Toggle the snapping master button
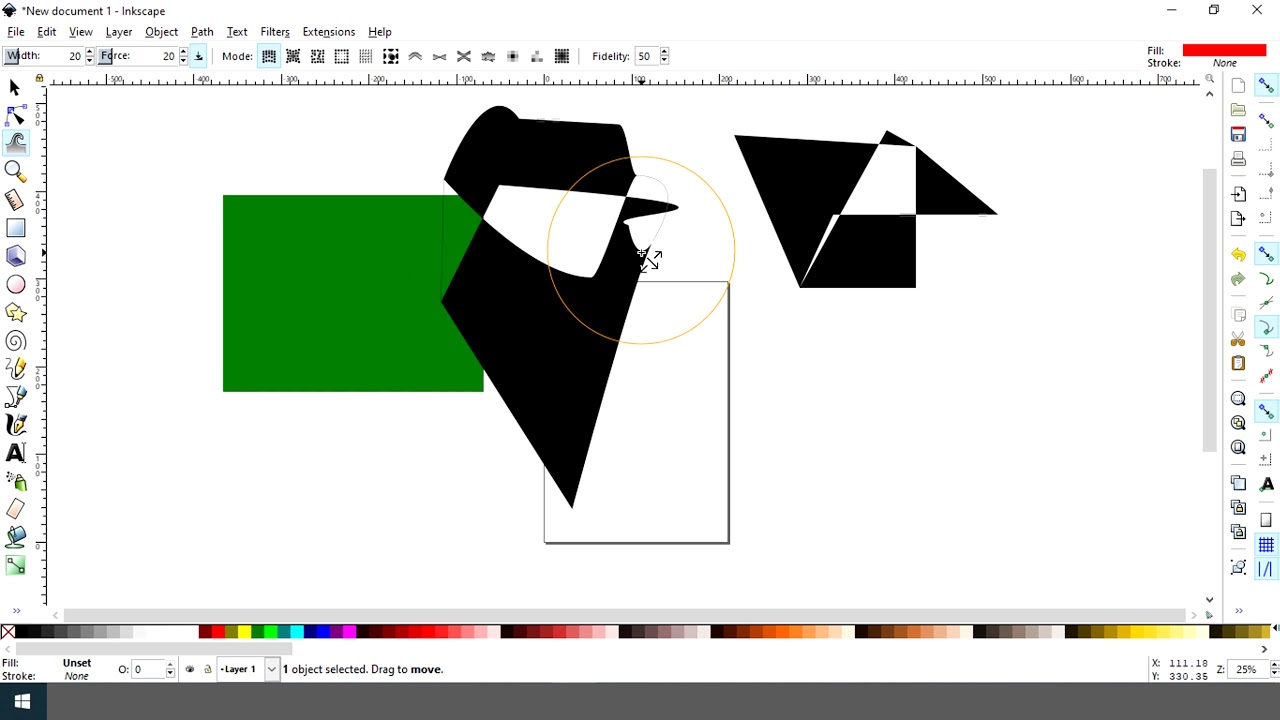The image size is (1280, 720). (1266, 86)
